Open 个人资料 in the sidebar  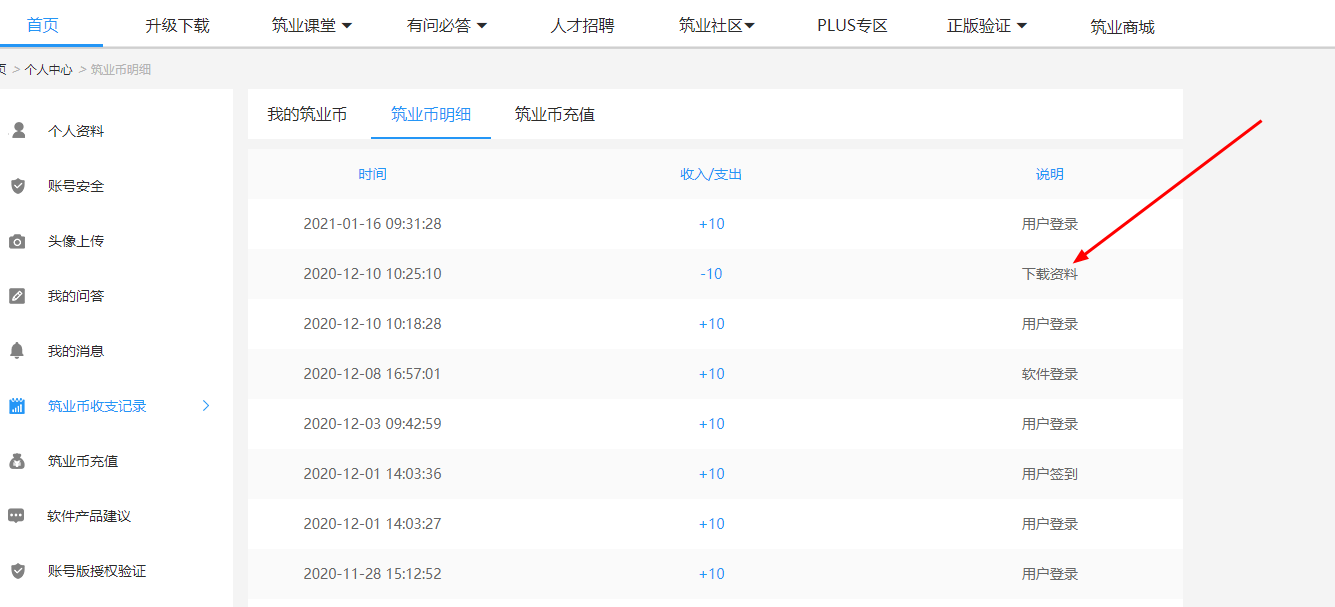point(76,131)
